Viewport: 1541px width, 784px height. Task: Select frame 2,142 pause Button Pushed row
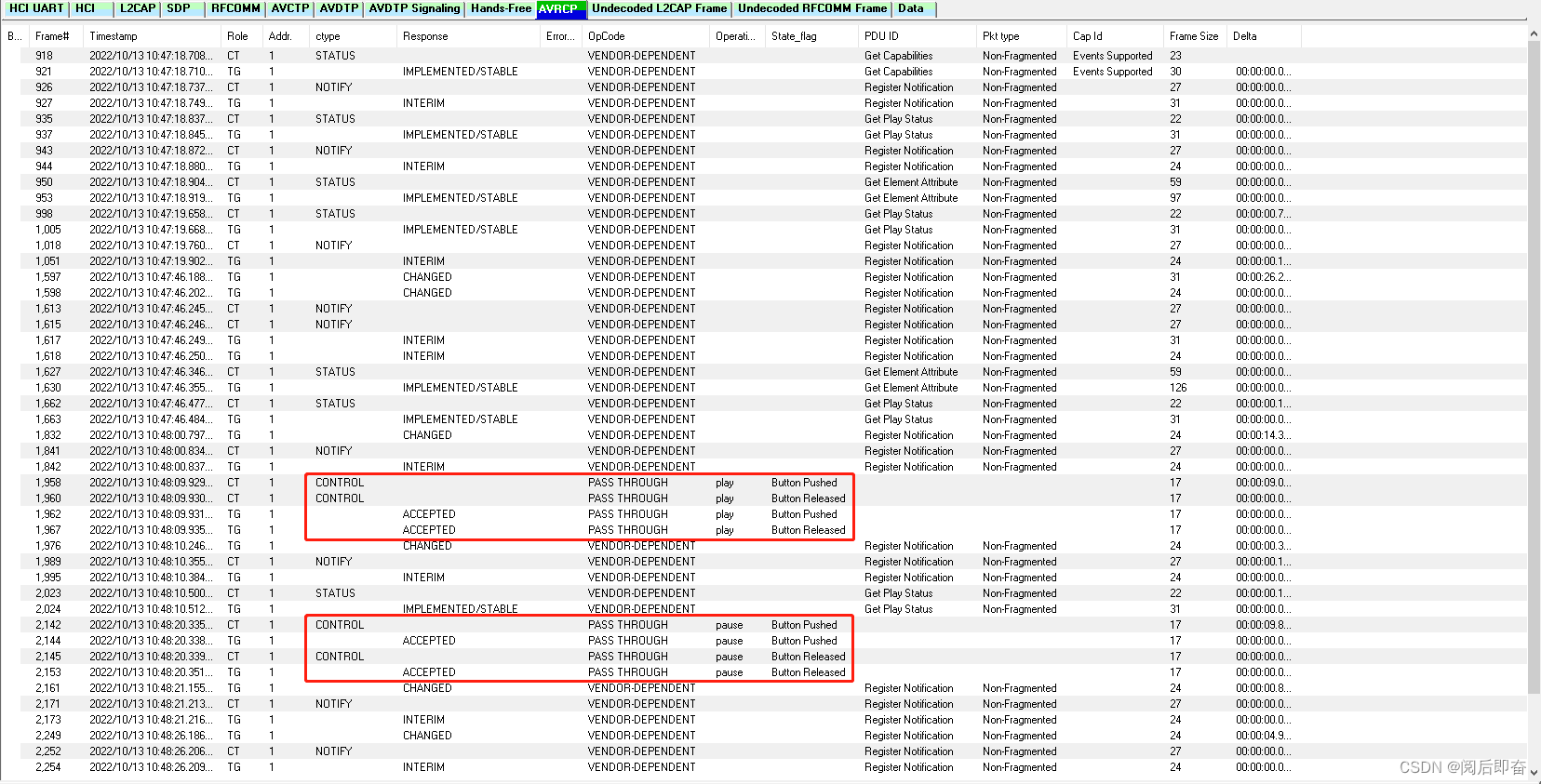tap(763, 625)
